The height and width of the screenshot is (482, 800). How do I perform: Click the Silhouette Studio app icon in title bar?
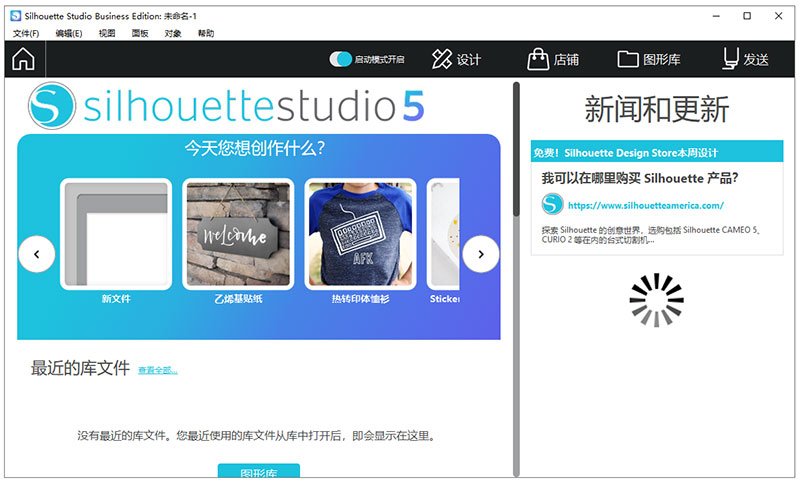point(16,16)
